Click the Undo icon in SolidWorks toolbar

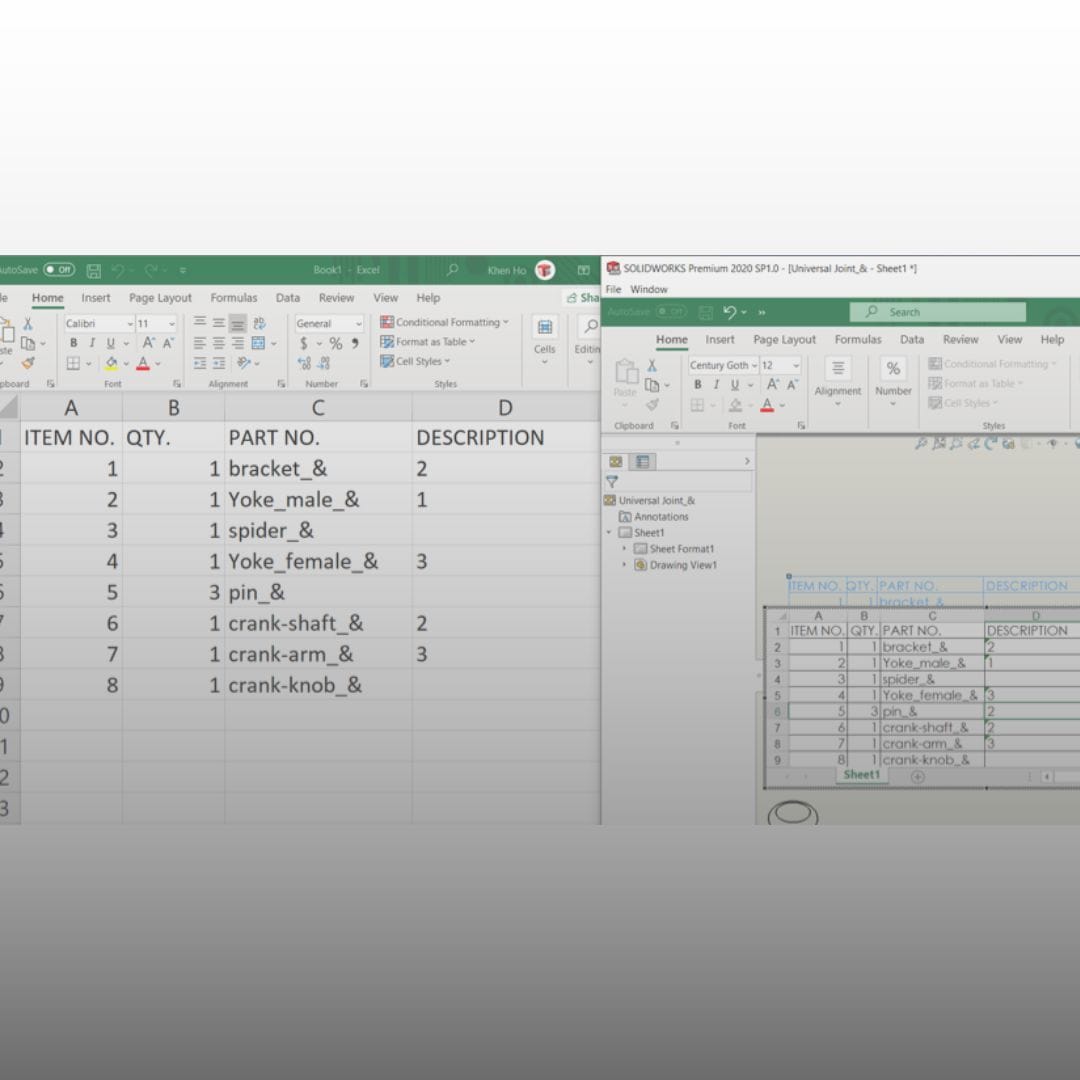727,311
